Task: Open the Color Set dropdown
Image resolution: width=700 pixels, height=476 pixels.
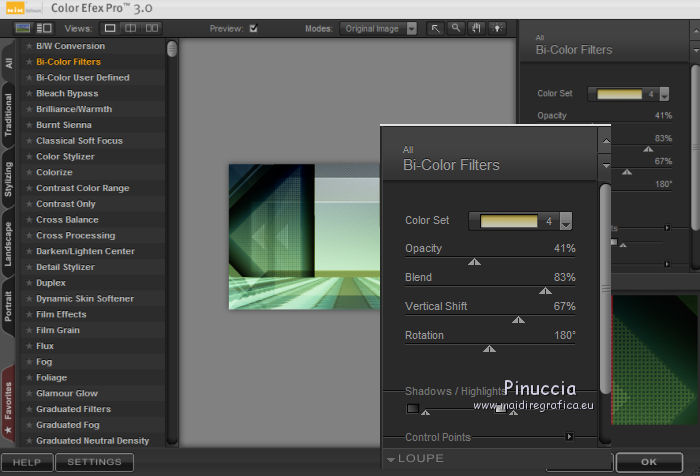Action: tap(566, 221)
